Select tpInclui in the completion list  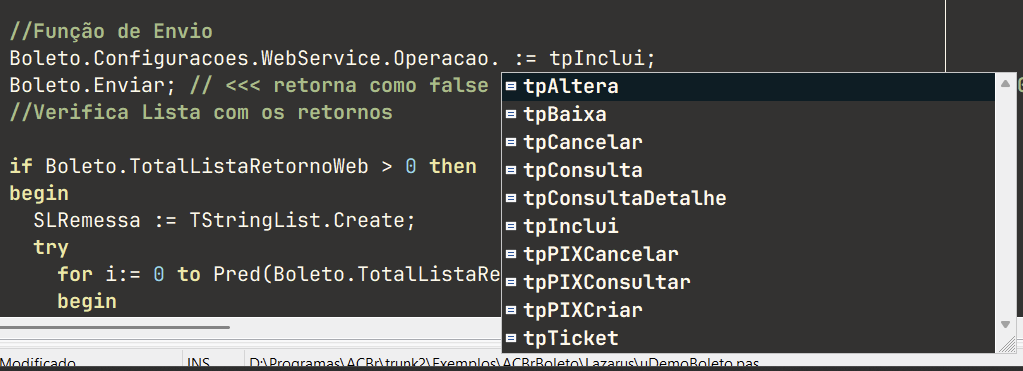coord(749,226)
